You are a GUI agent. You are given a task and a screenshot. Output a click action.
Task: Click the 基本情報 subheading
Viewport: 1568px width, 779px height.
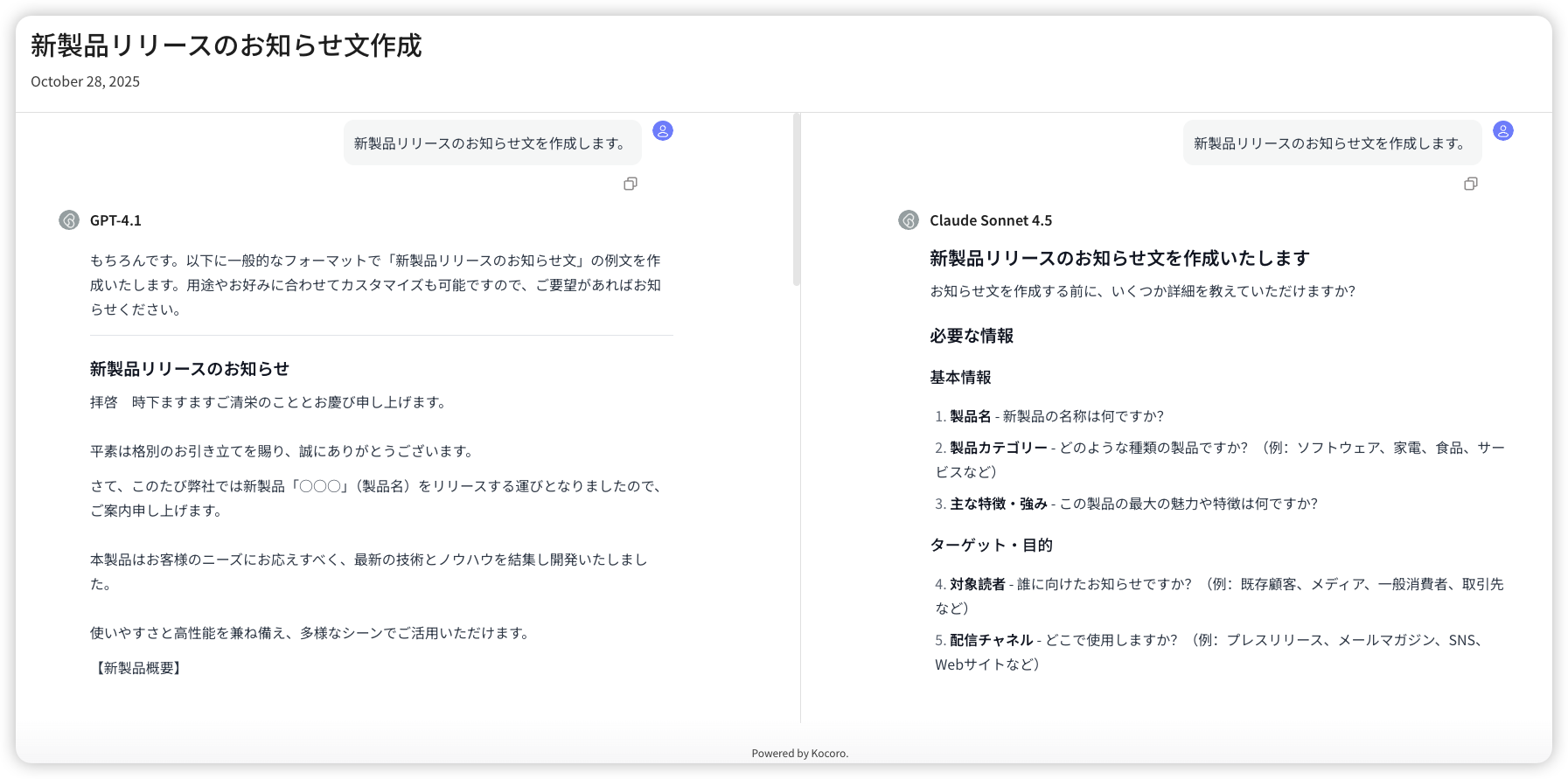pos(960,378)
